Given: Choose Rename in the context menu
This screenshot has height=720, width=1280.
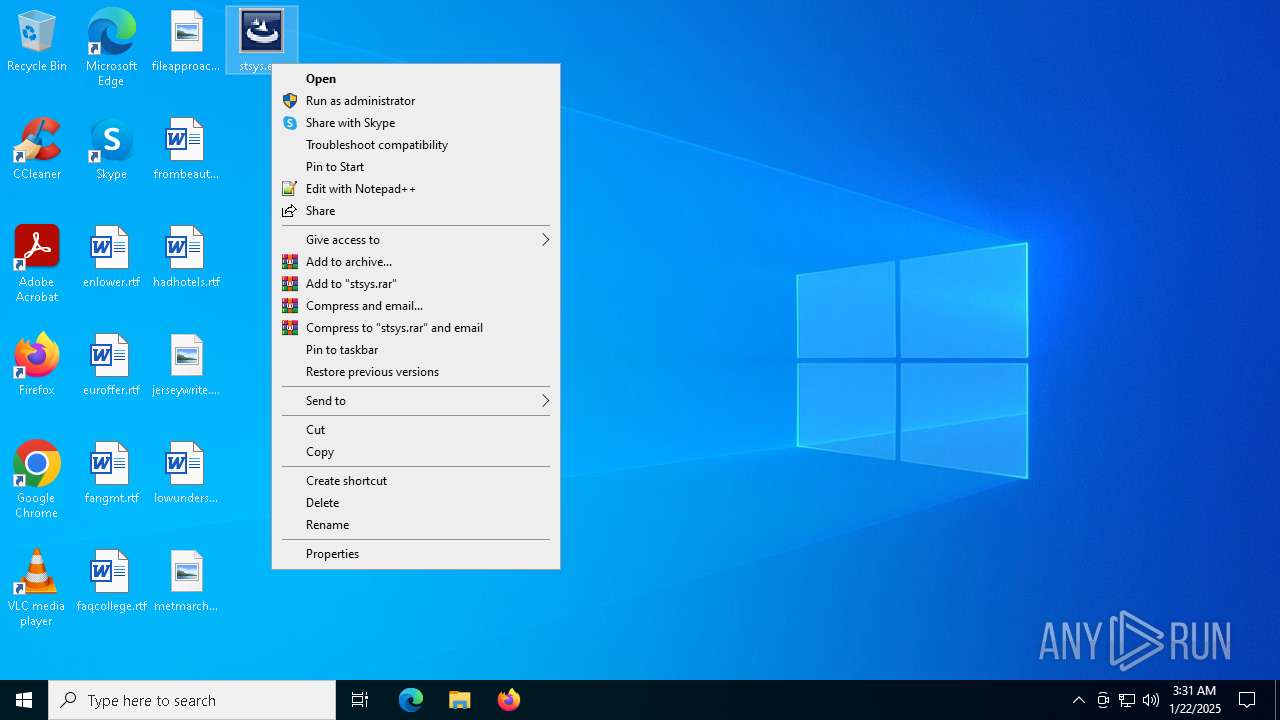Looking at the screenshot, I should tap(416, 525).
